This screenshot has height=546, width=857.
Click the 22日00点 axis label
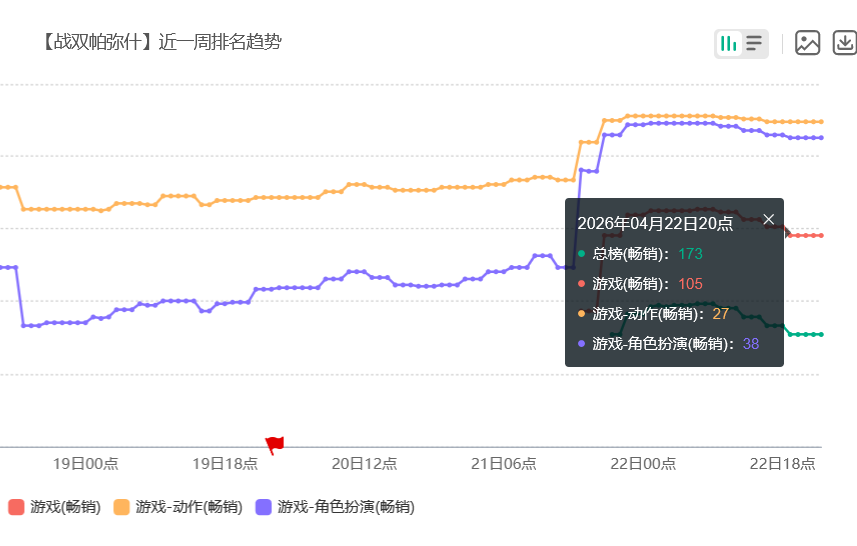(643, 464)
